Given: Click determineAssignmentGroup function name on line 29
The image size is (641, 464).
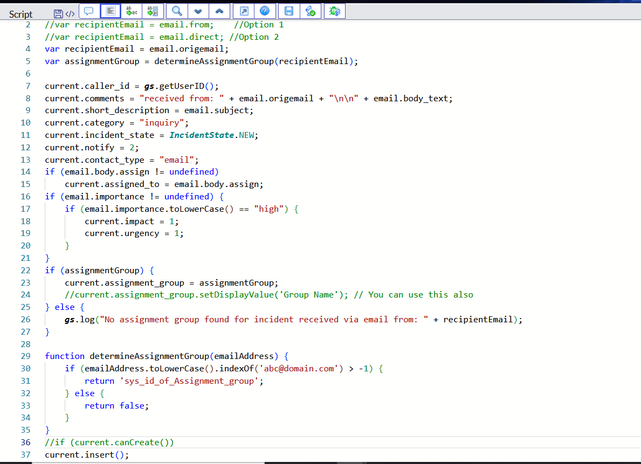Looking at the screenshot, I should (x=149, y=356).
